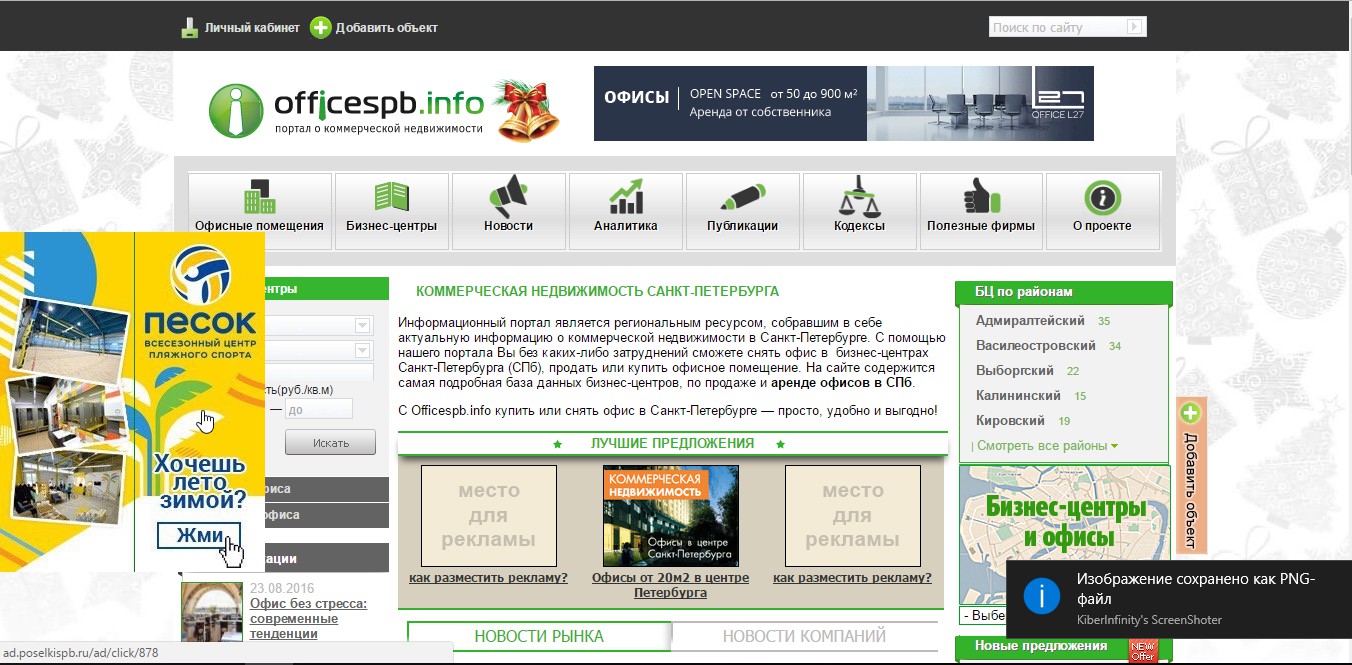Click vertical Добавить объект side tab

pos(1191,476)
